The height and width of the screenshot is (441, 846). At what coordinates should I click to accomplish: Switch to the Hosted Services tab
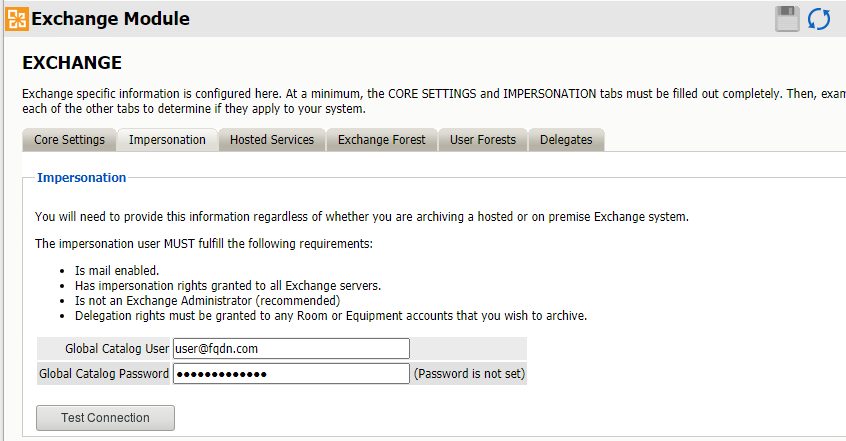tap(272, 140)
